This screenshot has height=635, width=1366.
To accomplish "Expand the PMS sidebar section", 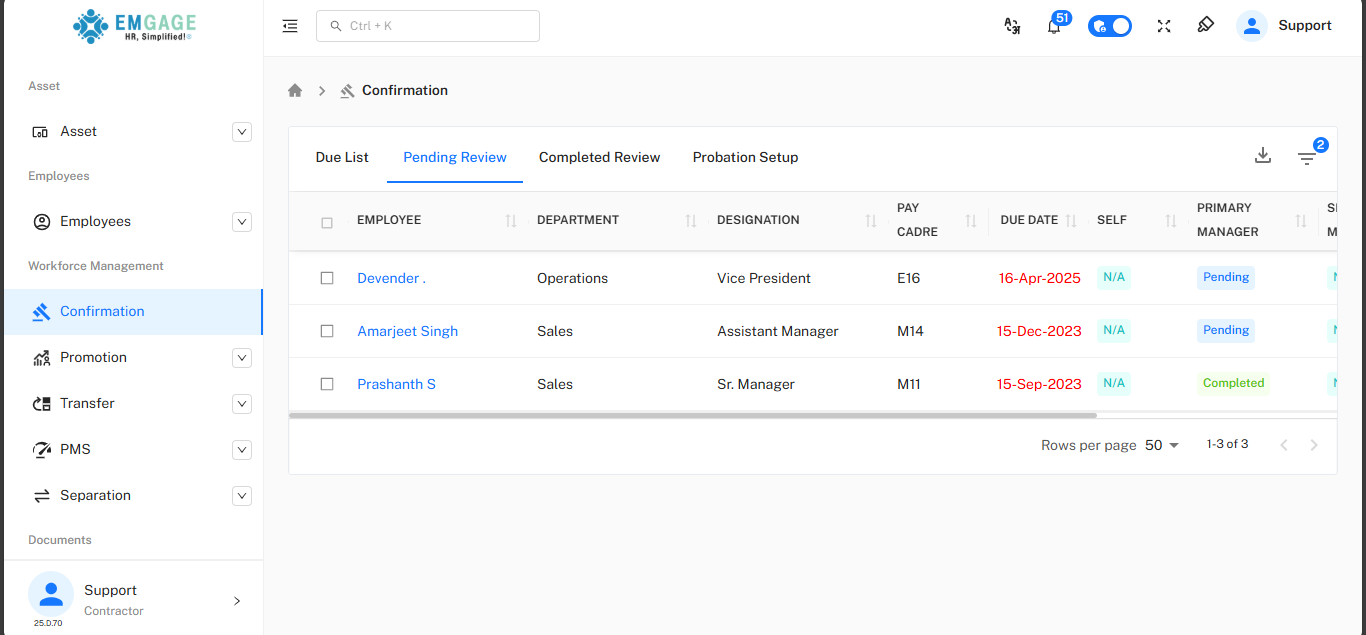I will pos(242,449).
